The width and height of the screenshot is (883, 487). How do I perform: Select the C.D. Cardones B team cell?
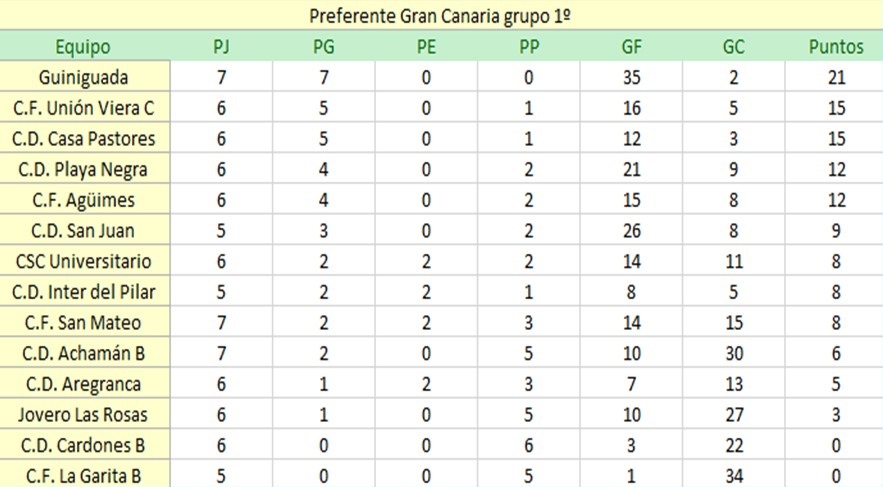84,445
